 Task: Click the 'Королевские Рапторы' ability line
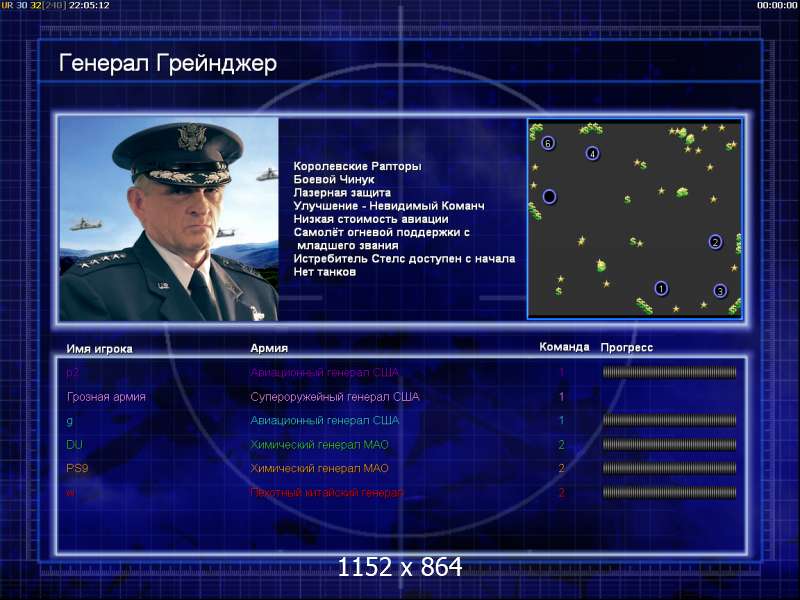(358, 166)
